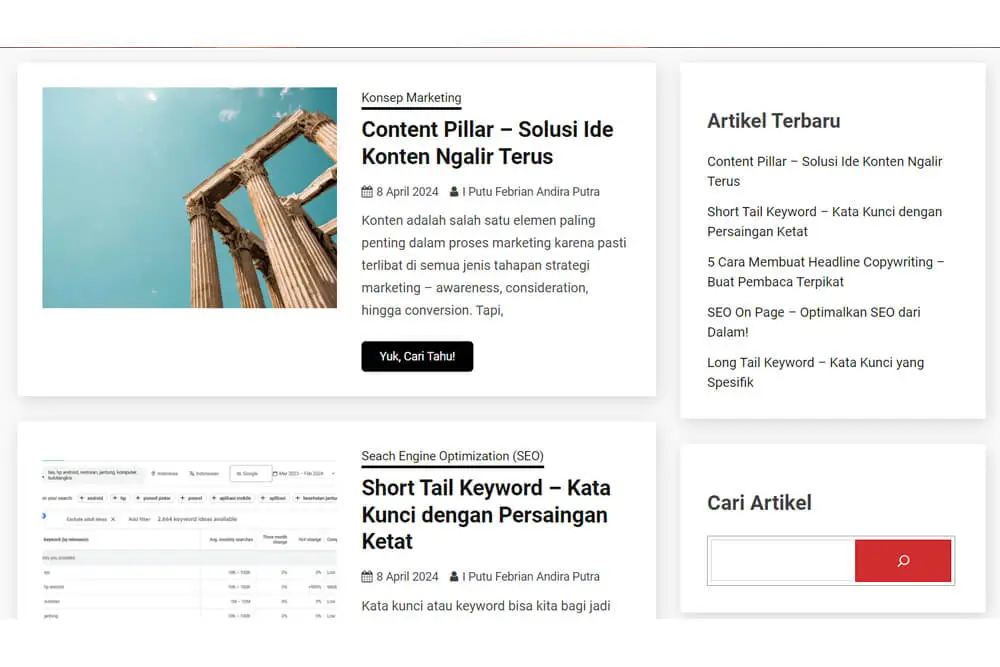Click the keyword planner screenshot thumbnail
Viewport: 1000px width, 667px height.
(189, 539)
